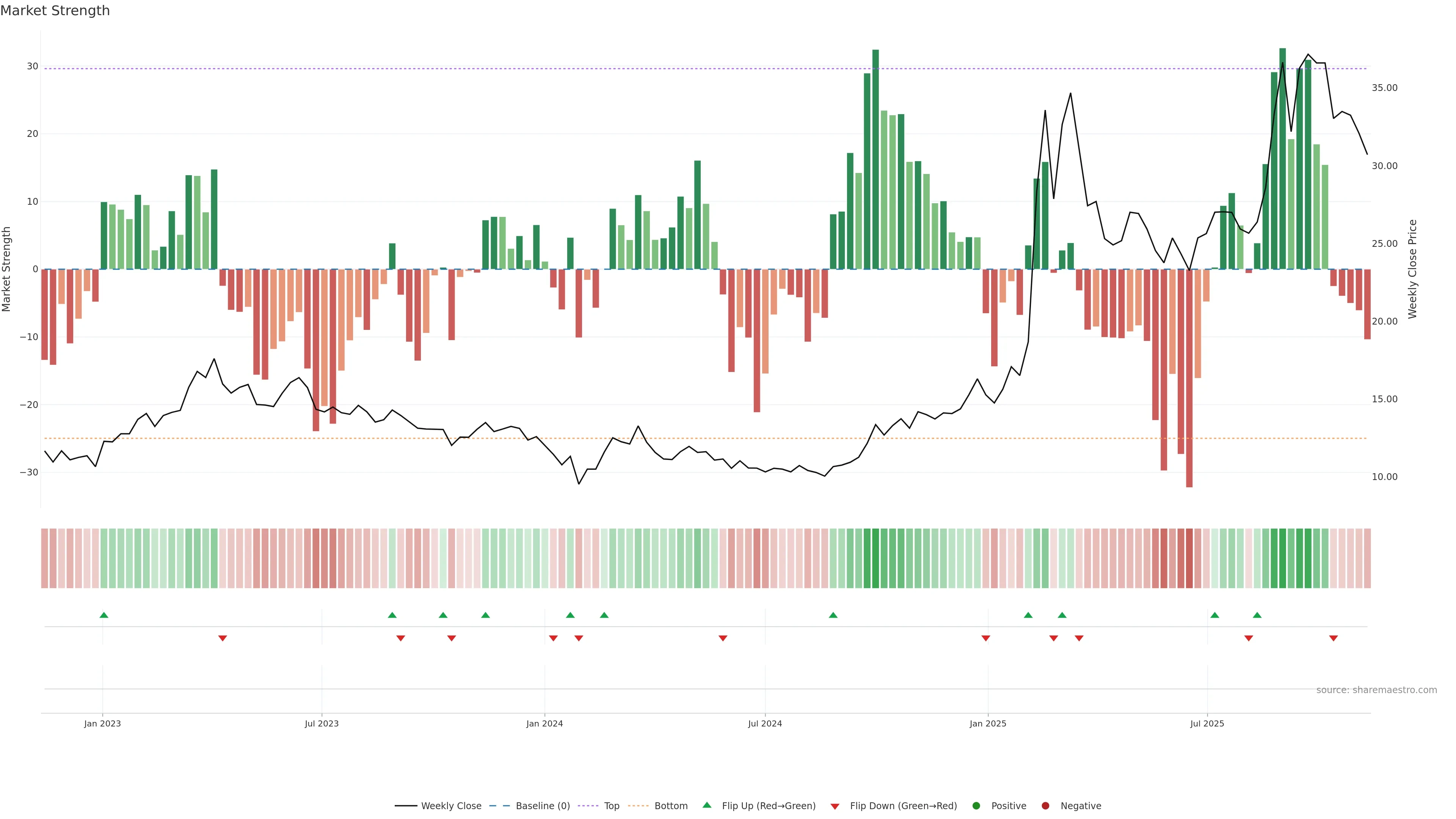Click 35.00 tick on the price axis

1384,88
